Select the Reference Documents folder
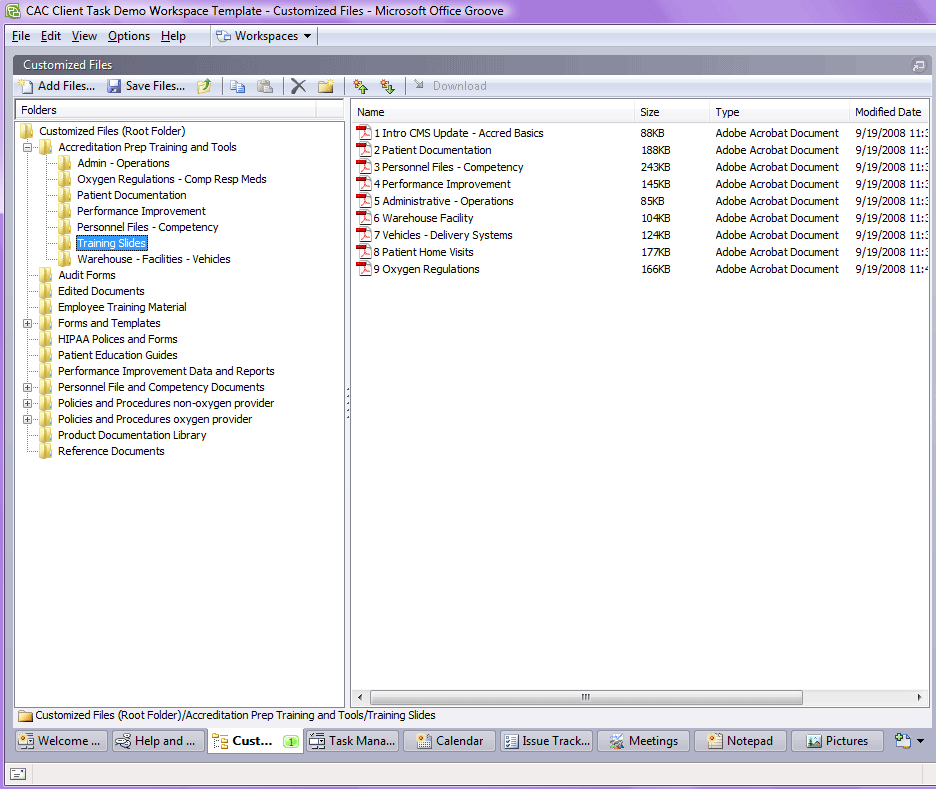The image size is (936, 789). 111,451
